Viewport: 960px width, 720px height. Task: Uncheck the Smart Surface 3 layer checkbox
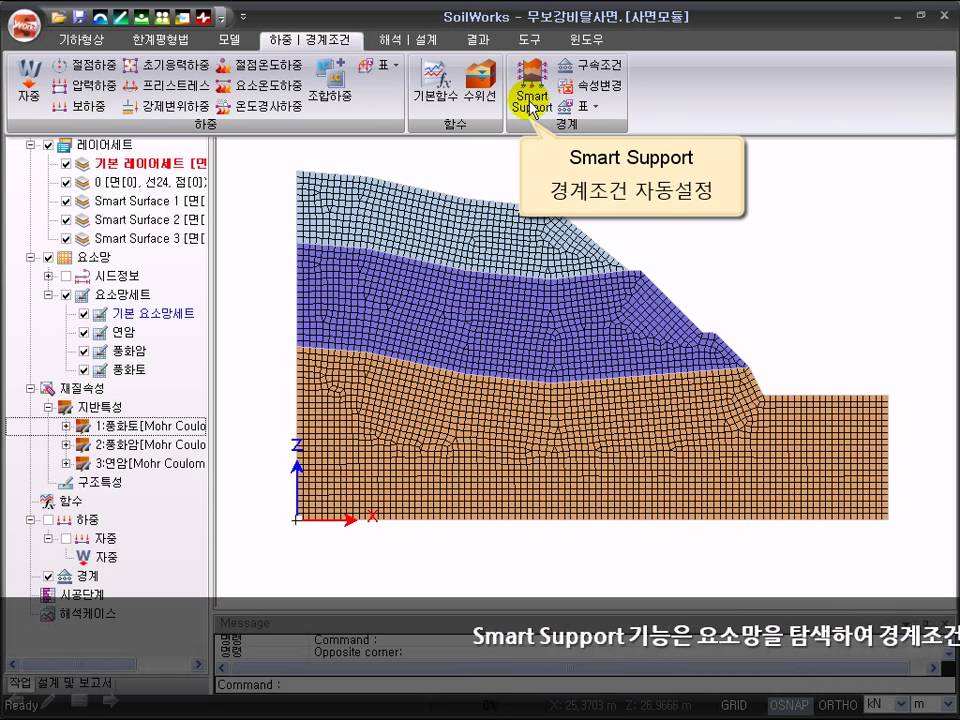click(66, 239)
